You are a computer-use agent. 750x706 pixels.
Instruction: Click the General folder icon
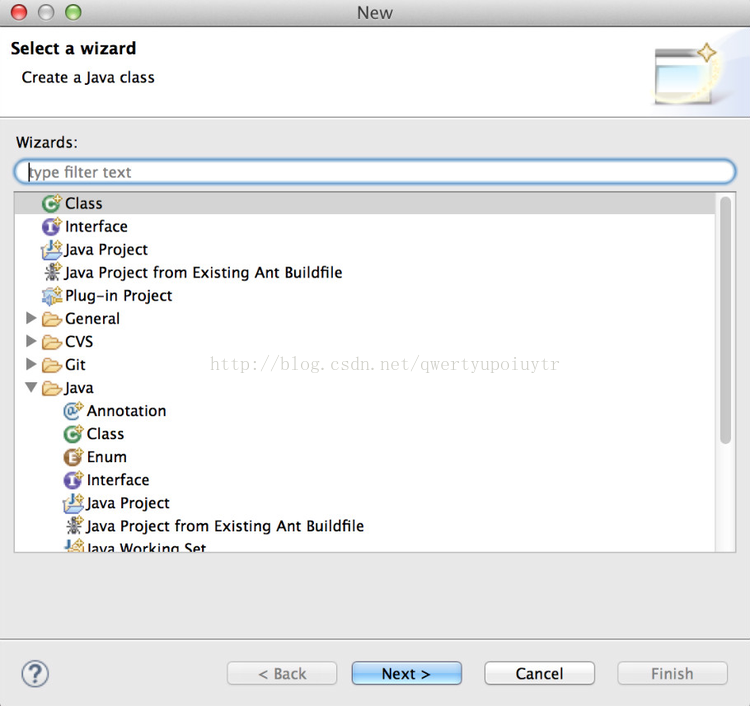52,319
